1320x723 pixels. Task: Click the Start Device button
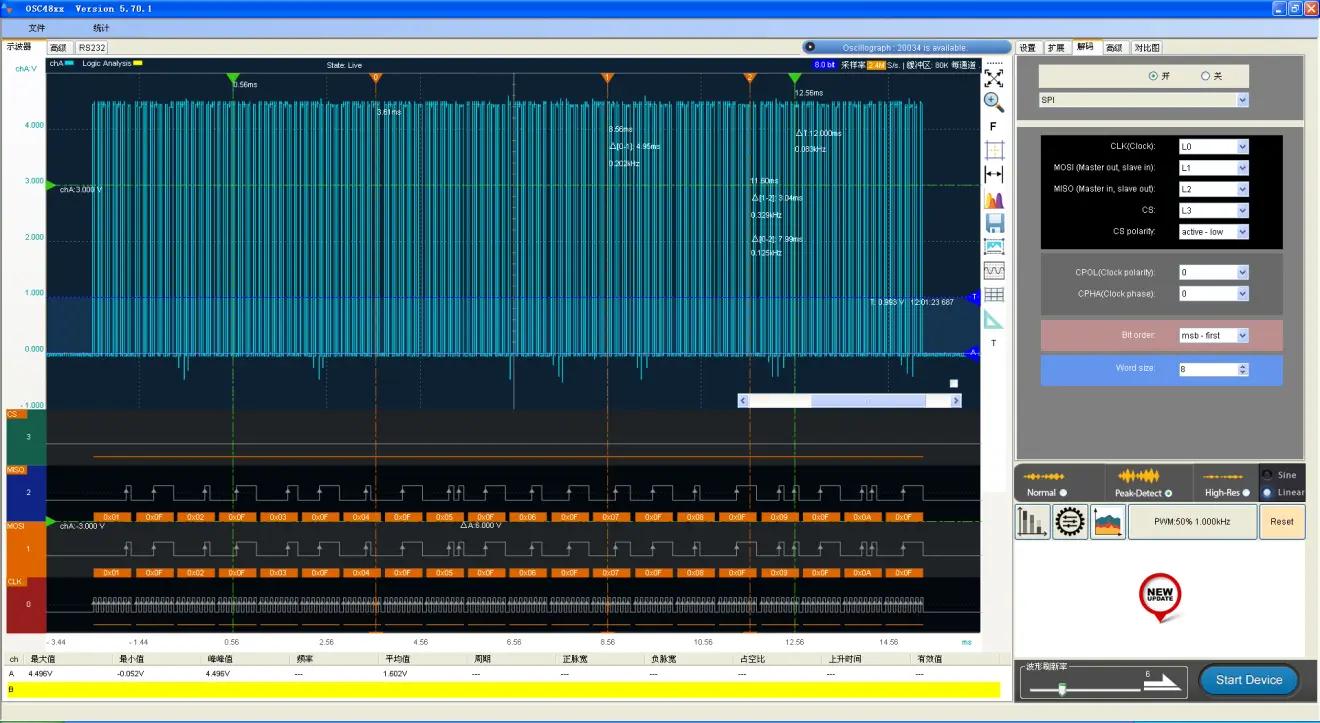click(1249, 680)
